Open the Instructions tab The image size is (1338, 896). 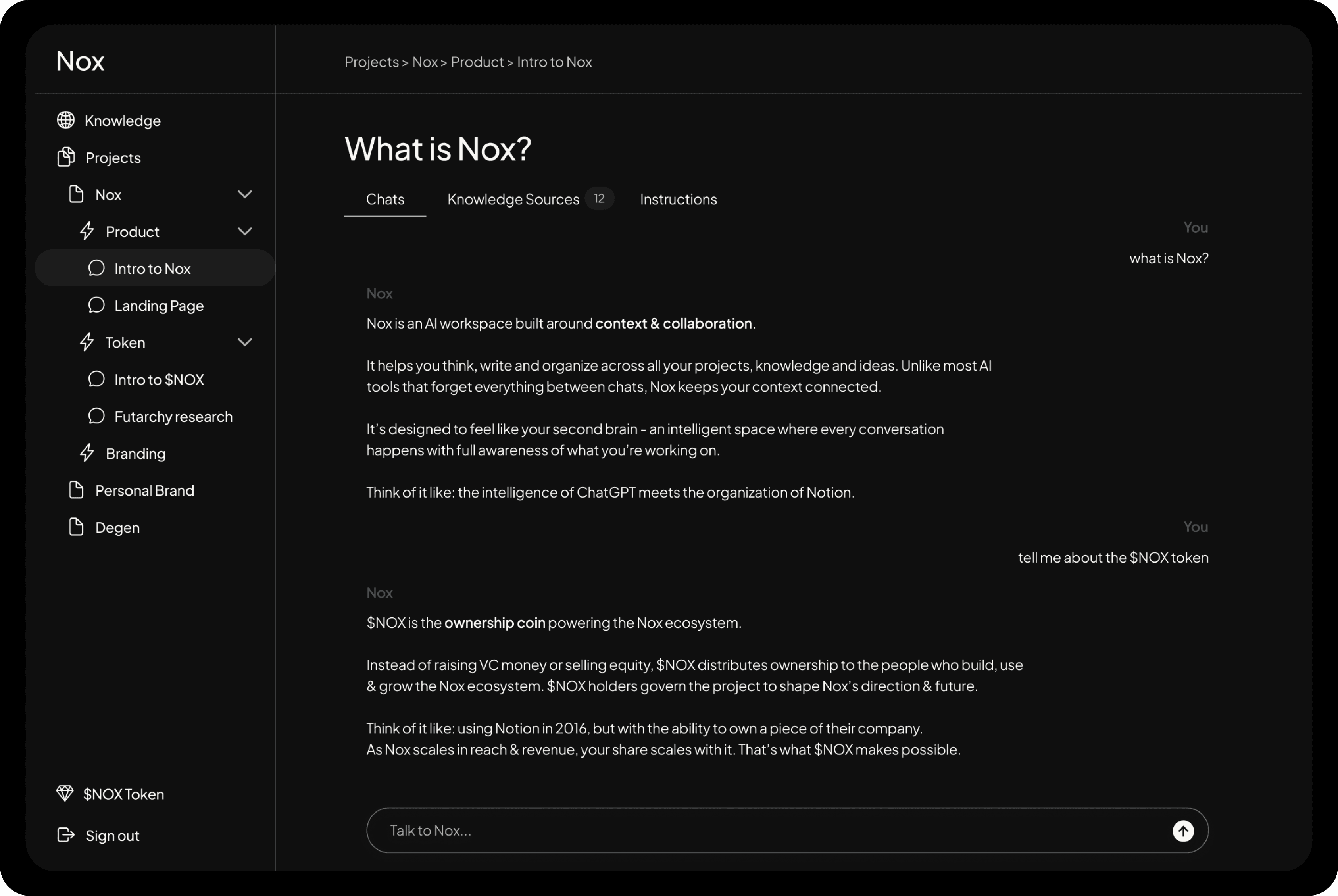678,199
